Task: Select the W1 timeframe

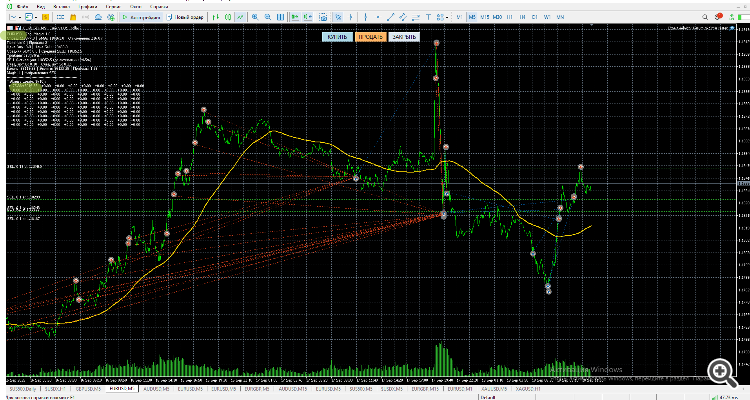Action: [x=547, y=17]
